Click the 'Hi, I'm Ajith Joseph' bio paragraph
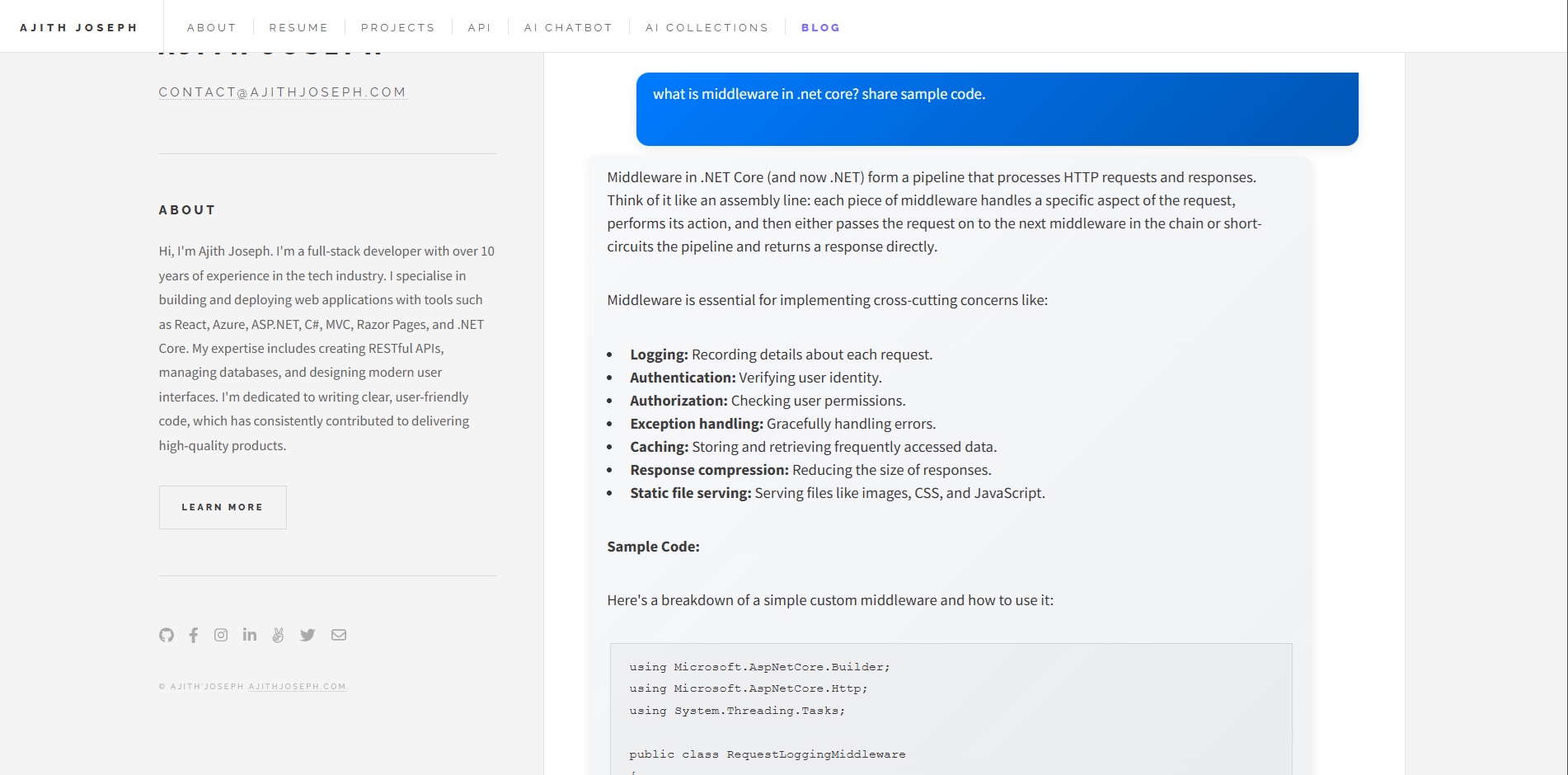Screen dimensions: 1568x775 tap(327, 348)
